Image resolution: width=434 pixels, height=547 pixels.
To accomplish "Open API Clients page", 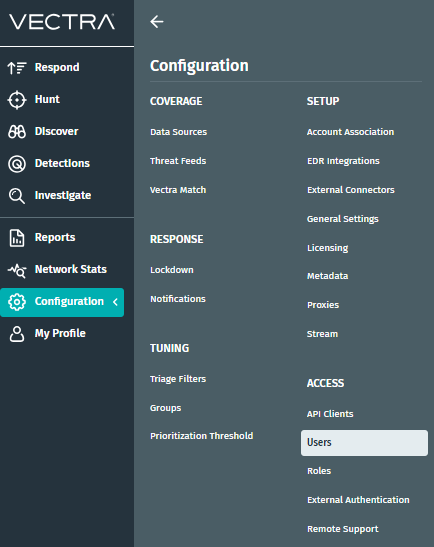I will [x=330, y=414].
